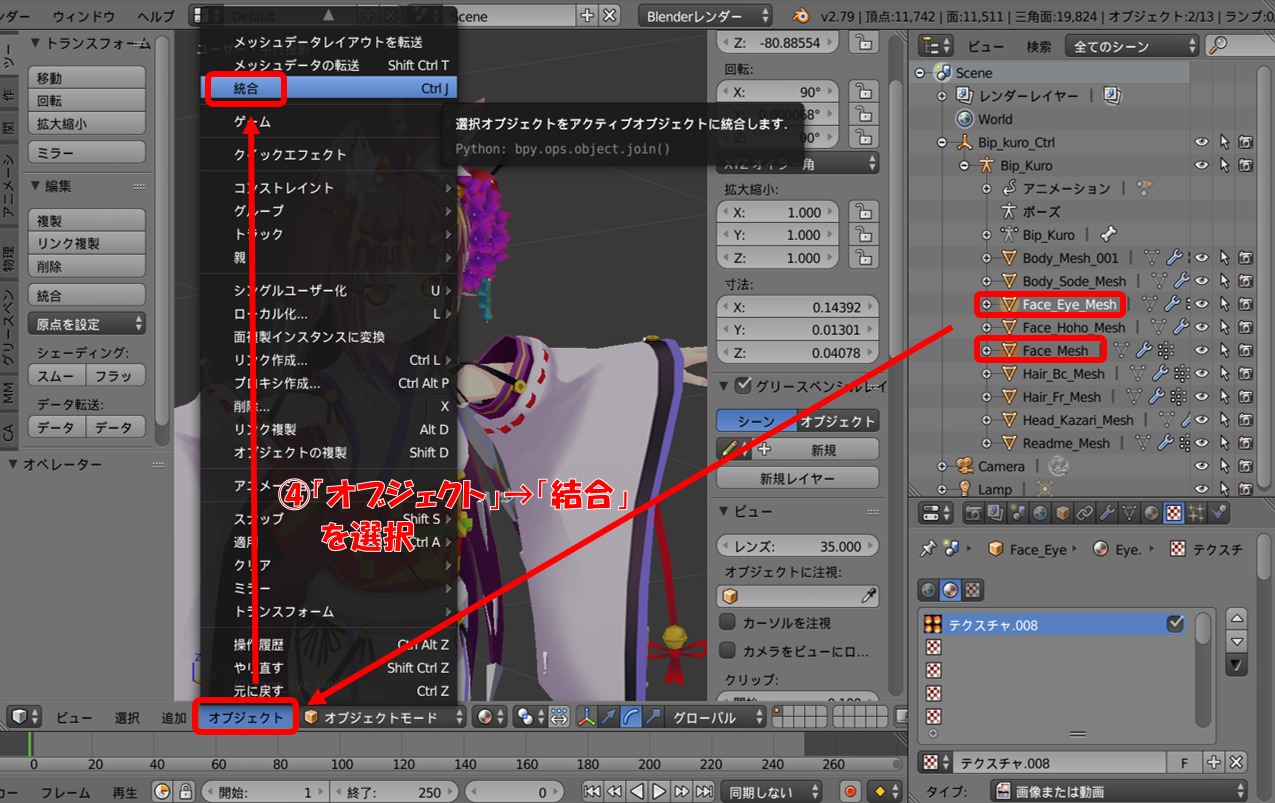Image resolution: width=1275 pixels, height=803 pixels.
Task: Select the rotate manipulator arc icon
Action: point(631,717)
